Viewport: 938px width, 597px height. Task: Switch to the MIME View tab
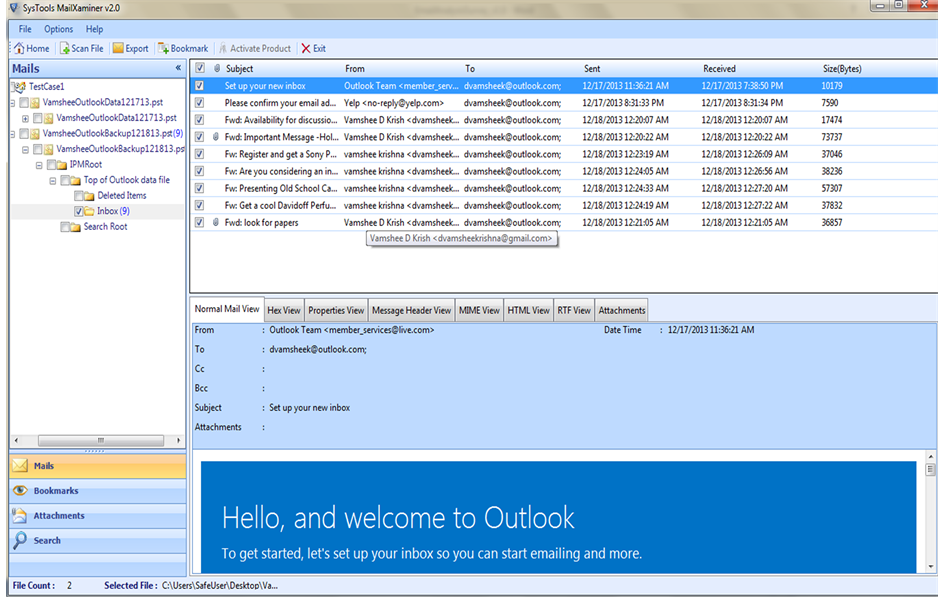[x=479, y=309]
